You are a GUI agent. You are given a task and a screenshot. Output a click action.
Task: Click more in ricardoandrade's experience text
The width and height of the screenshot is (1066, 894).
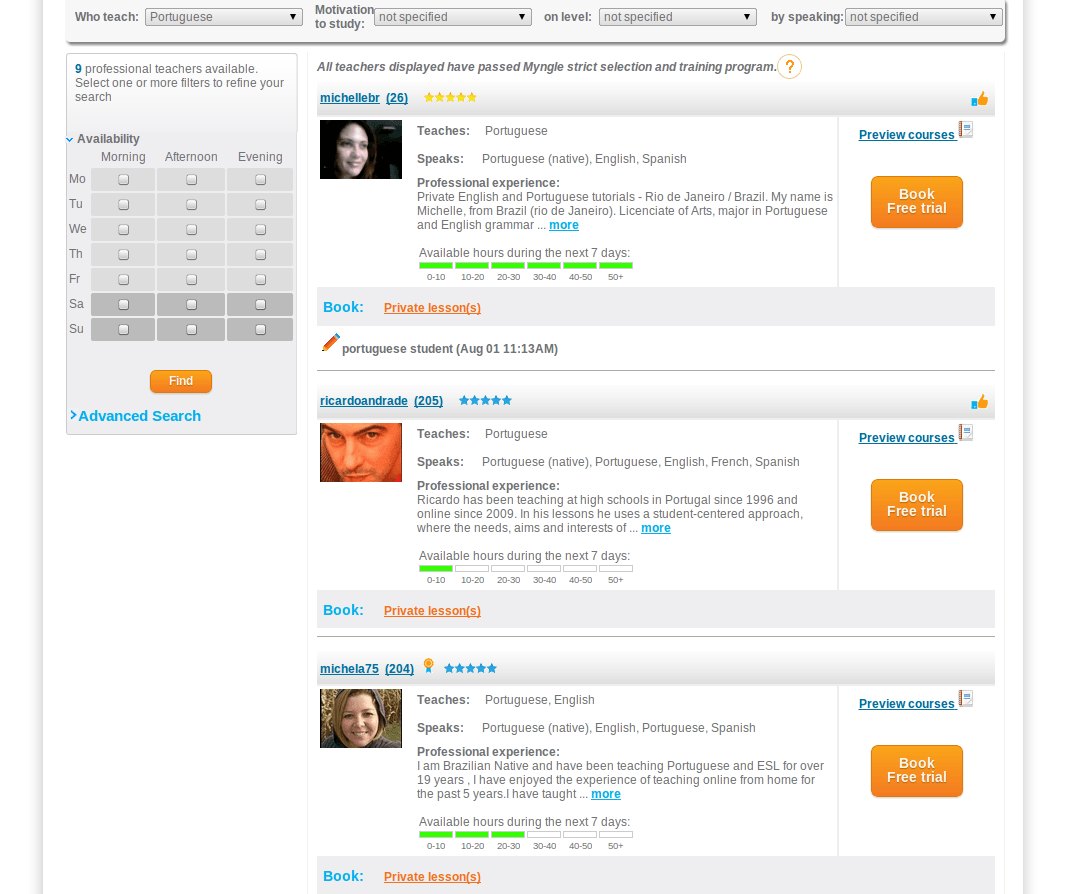655,528
